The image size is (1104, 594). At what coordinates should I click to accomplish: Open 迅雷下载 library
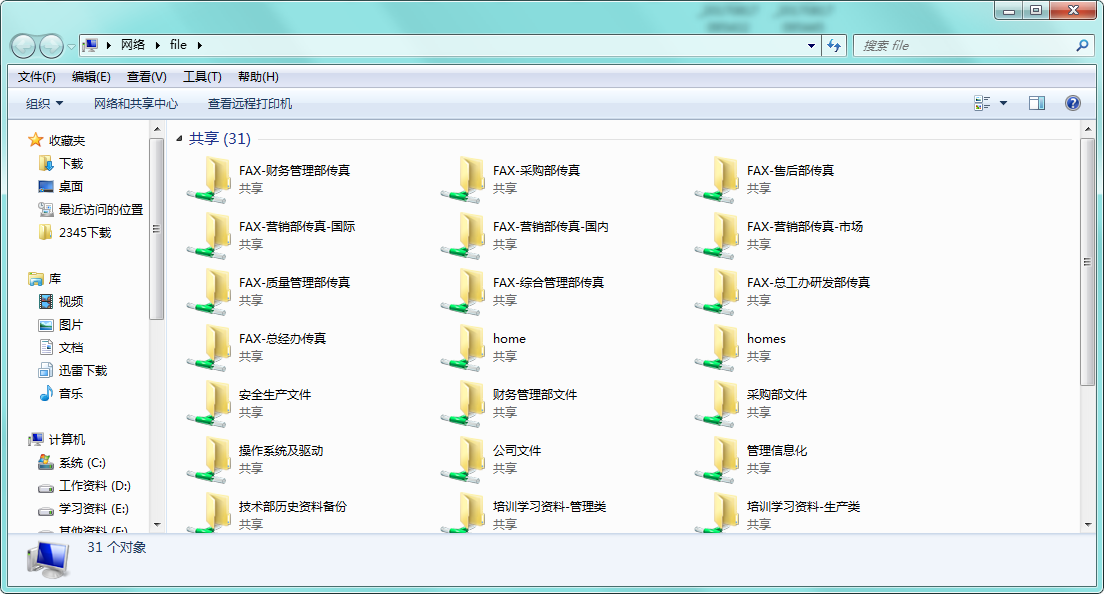click(83, 370)
